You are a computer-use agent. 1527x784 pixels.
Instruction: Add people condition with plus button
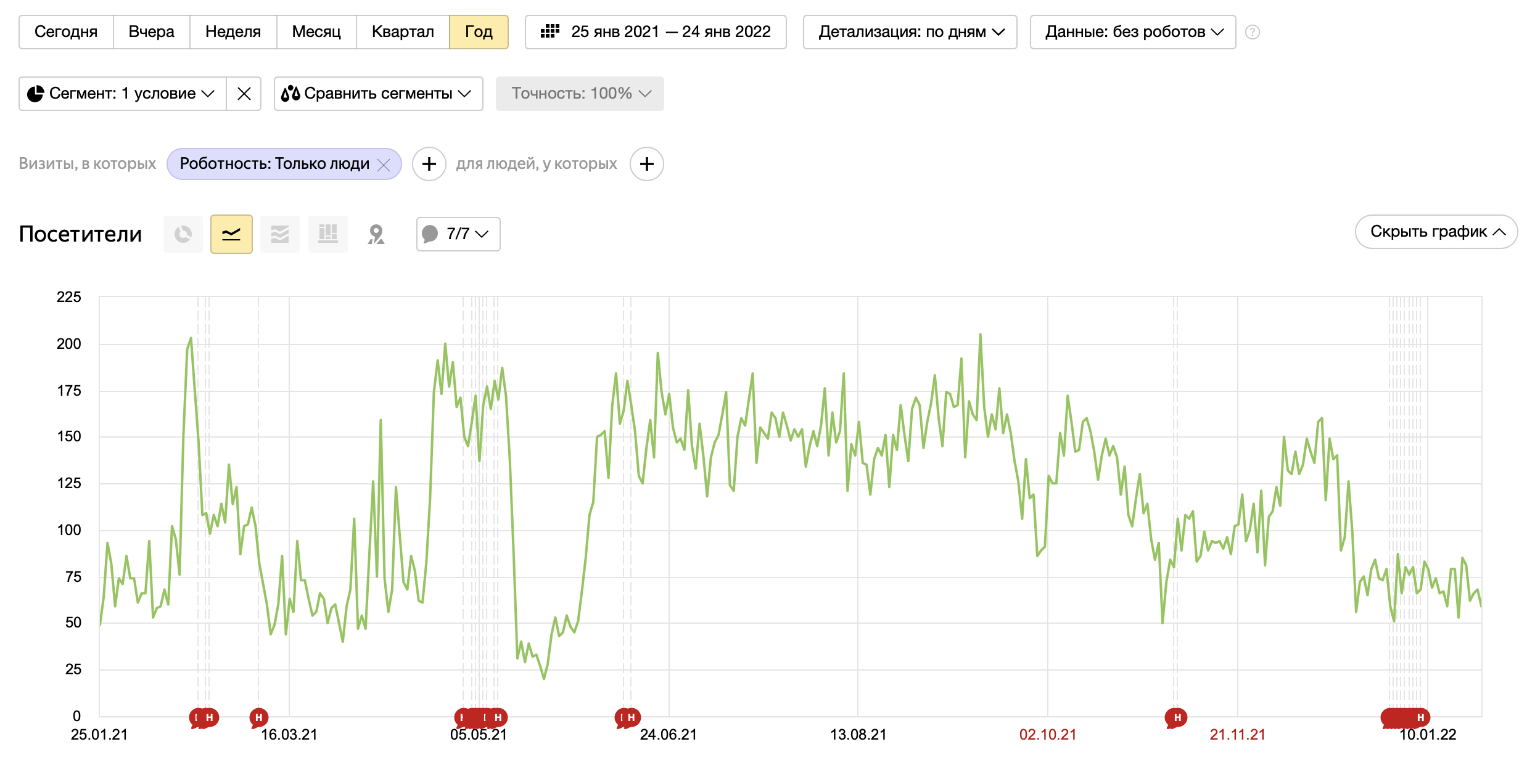pyautogui.click(x=647, y=164)
